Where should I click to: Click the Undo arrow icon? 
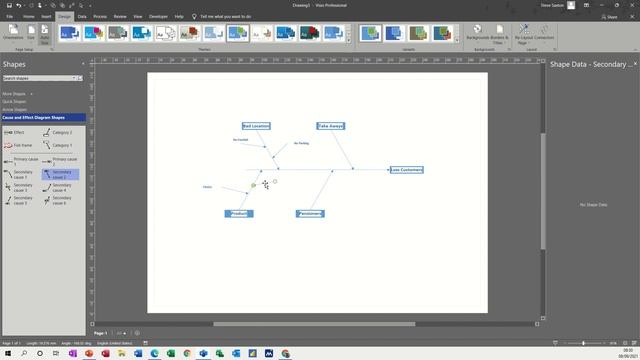(x=19, y=5)
